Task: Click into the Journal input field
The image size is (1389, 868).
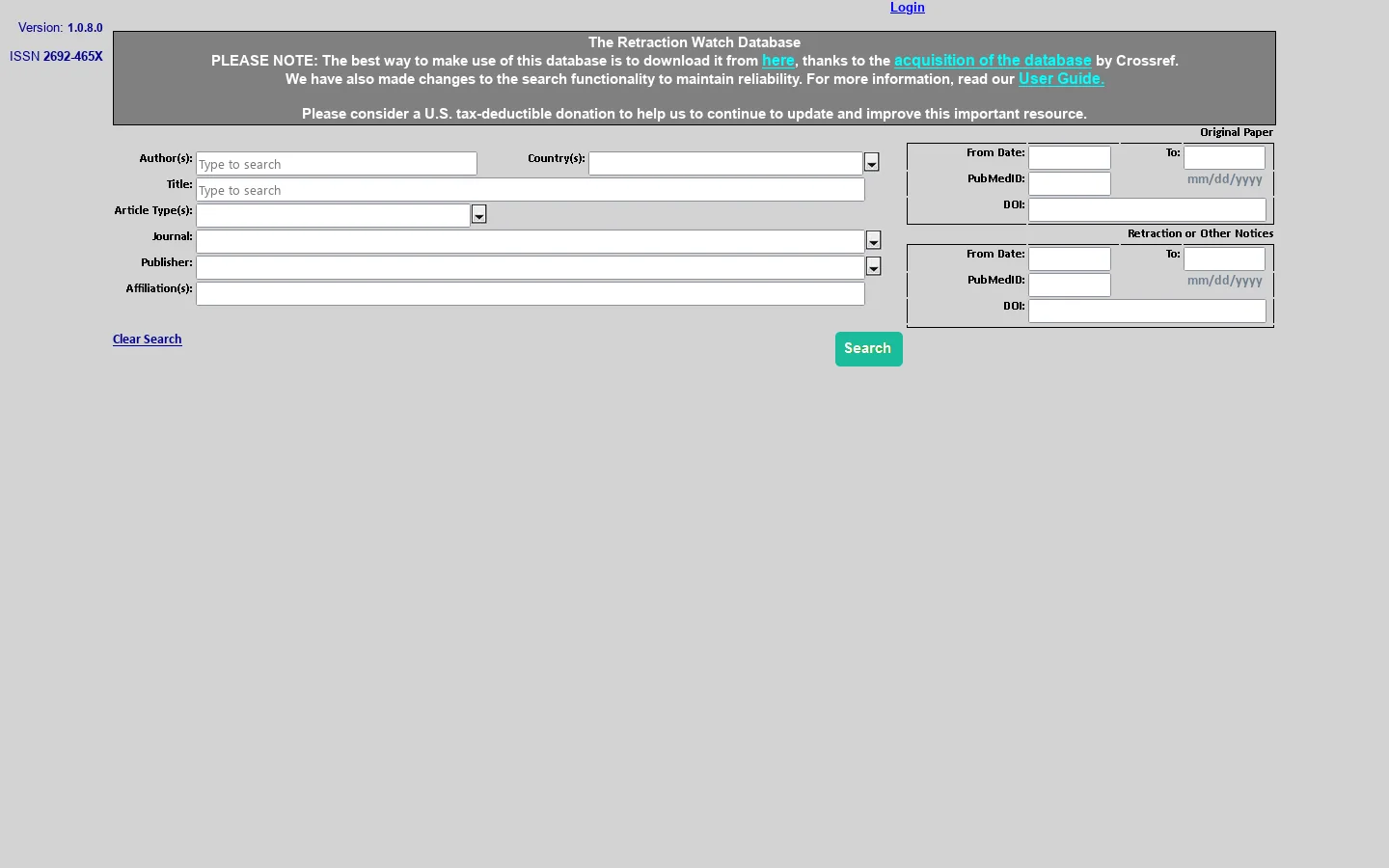Action: [x=531, y=242]
